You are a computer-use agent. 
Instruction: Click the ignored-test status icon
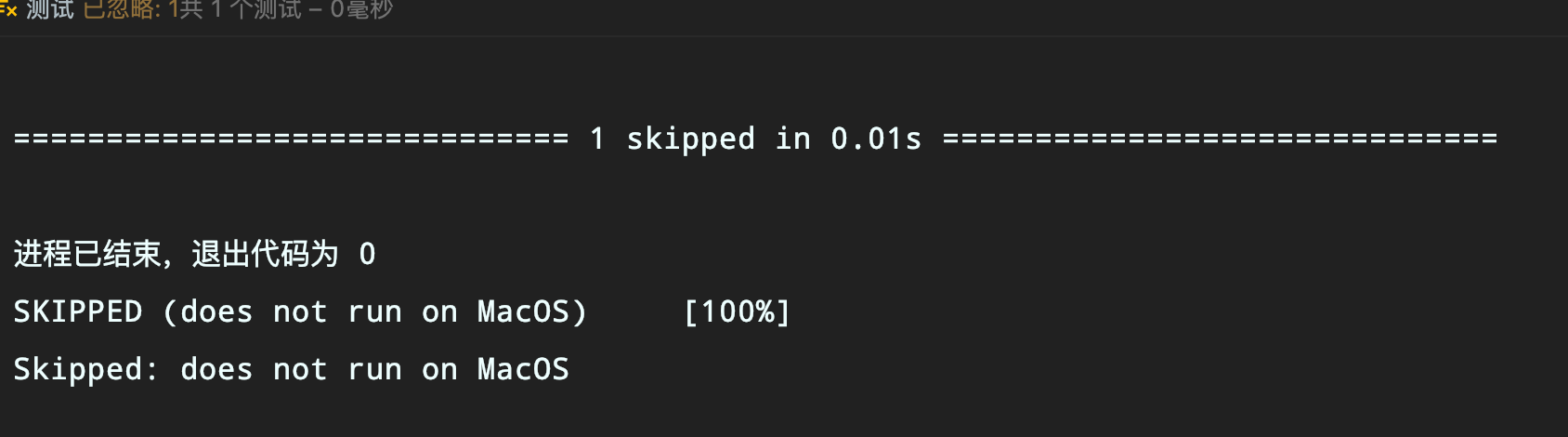tap(8, 9)
